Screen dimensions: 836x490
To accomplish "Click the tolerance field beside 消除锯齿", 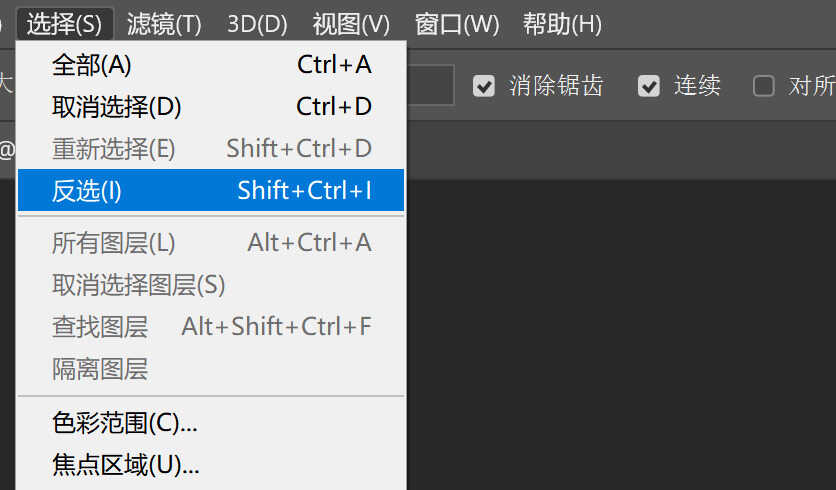I will 430,85.
